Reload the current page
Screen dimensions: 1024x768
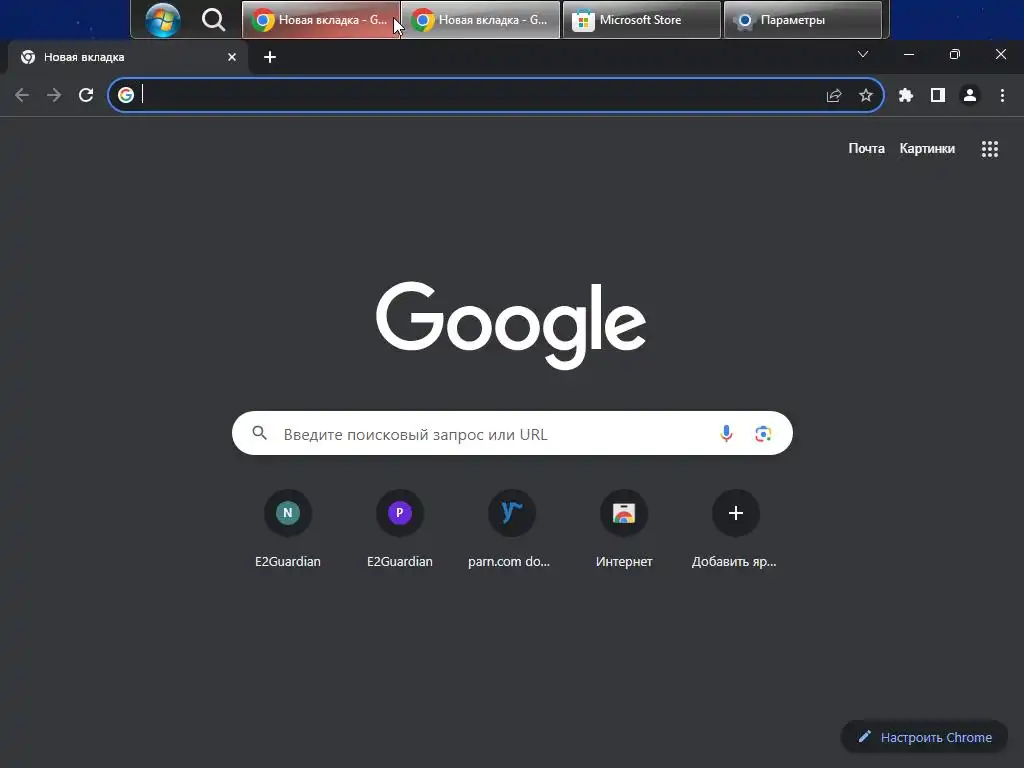click(x=86, y=95)
